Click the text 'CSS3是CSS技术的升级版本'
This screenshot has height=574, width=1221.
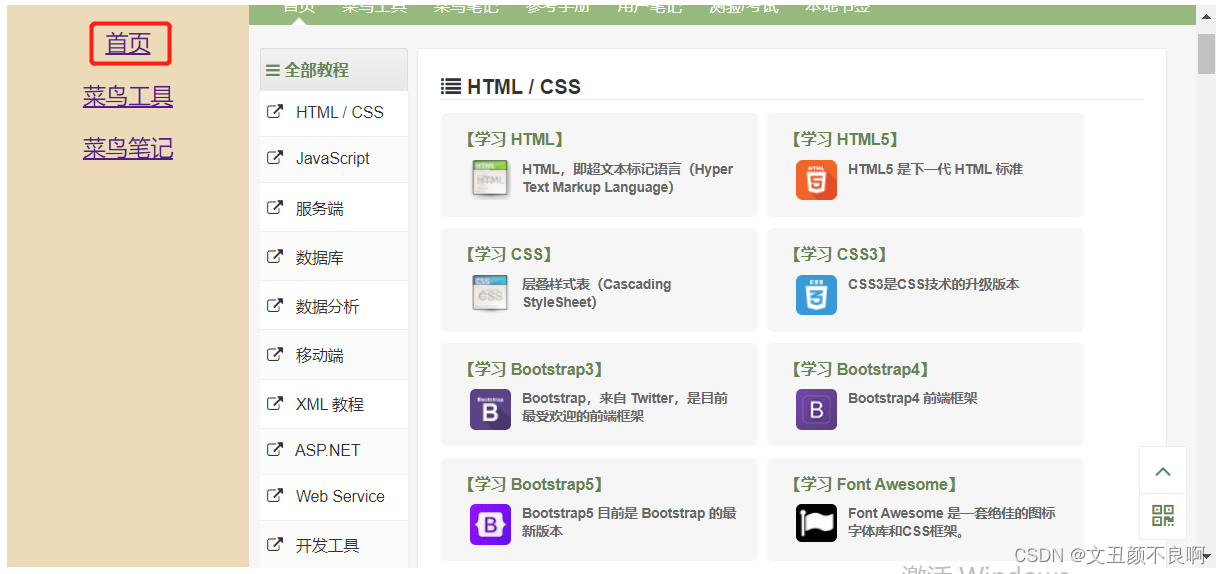(933, 284)
